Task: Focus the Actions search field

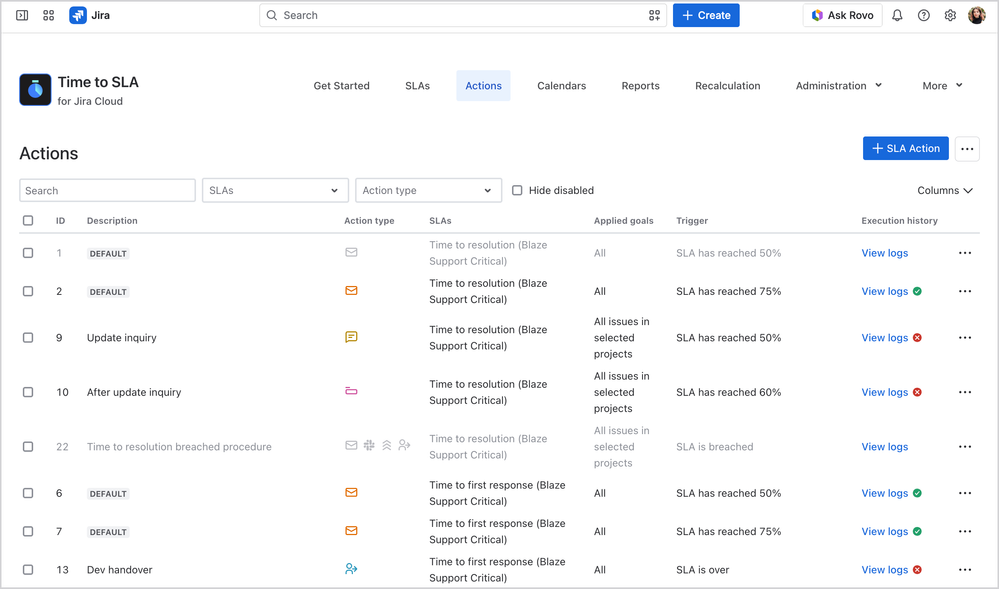Action: click(108, 191)
